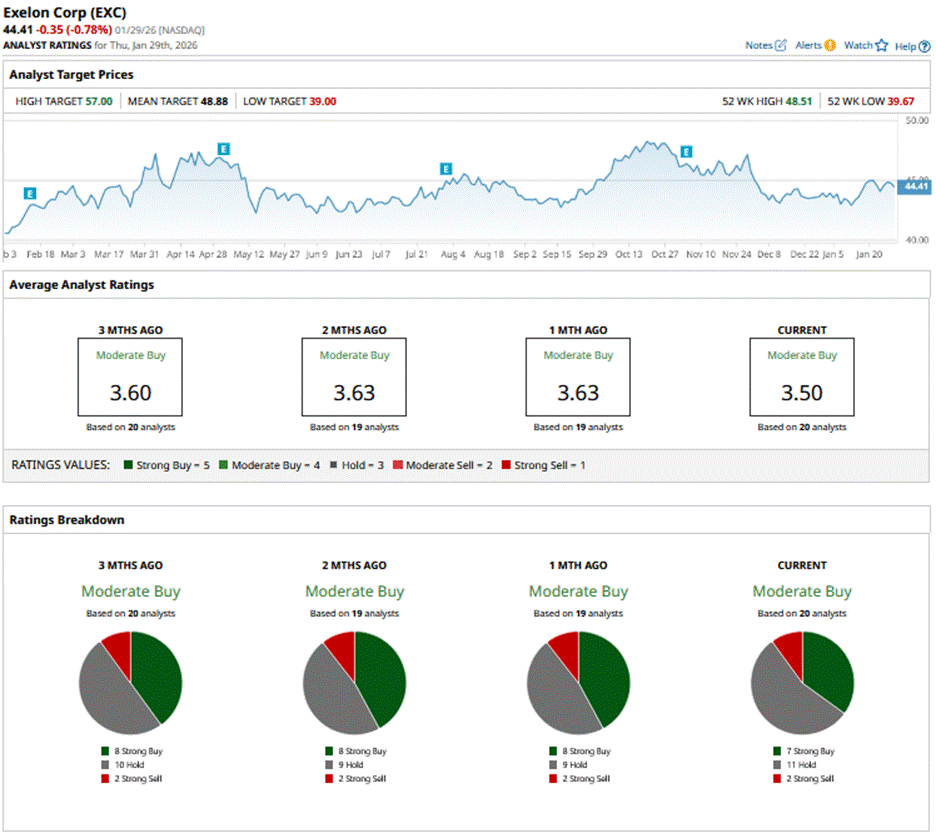Screen dimensions: 936x838
Task: Select the CURRENT rating box showing 3.50
Action: 802,376
